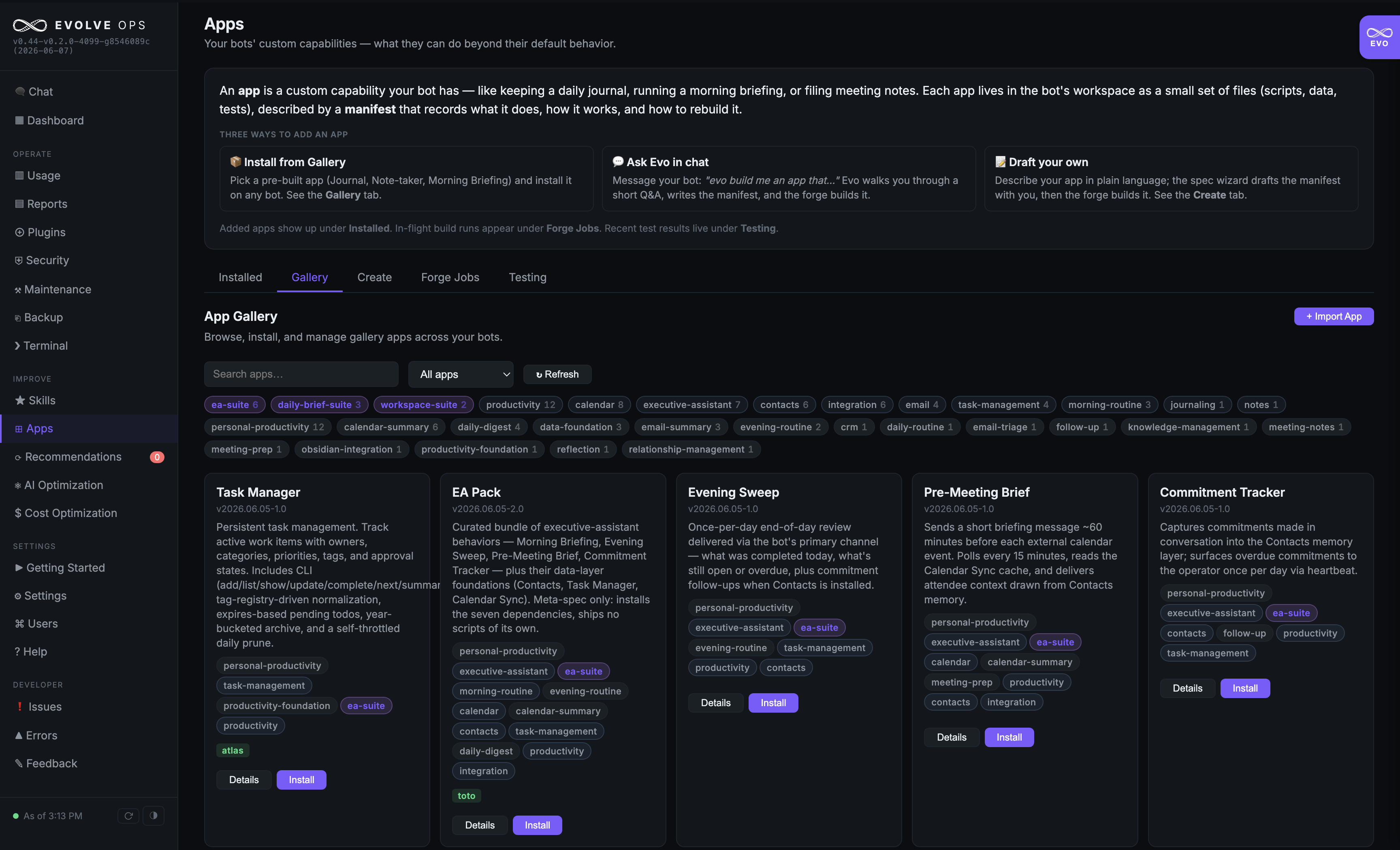Click the follow-up tag in Commitment Tracker
The image size is (1400, 850).
pyautogui.click(x=1244, y=633)
